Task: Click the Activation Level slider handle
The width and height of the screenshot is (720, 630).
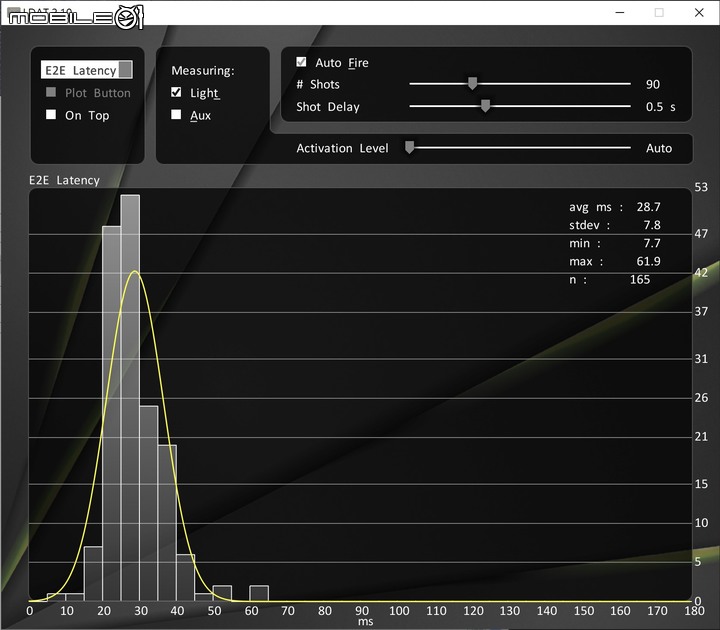Action: pyautogui.click(x=410, y=147)
